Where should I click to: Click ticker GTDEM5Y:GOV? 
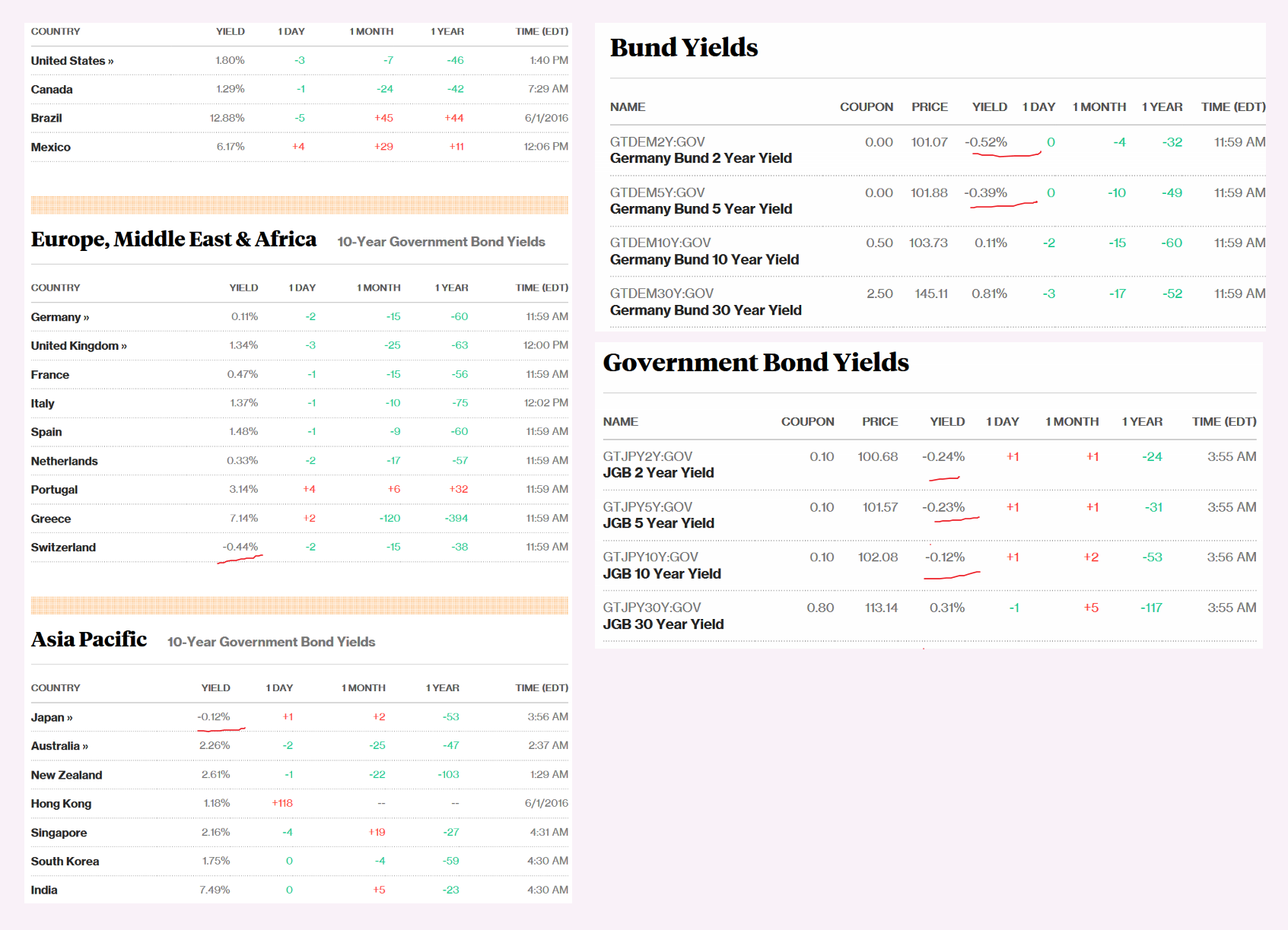[x=657, y=192]
